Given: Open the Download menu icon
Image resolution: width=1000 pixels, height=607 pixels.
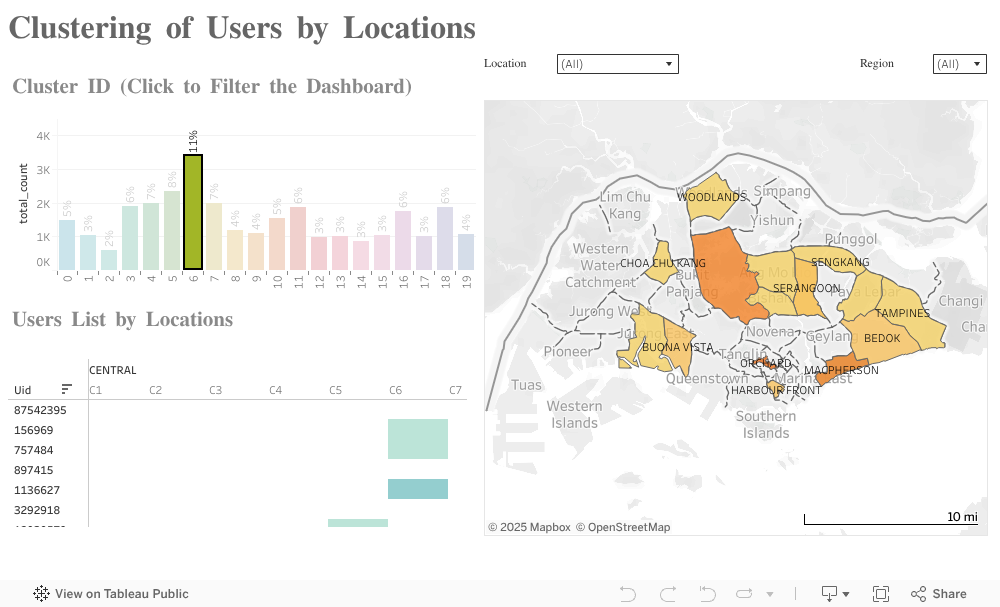Looking at the screenshot, I should [x=834, y=594].
